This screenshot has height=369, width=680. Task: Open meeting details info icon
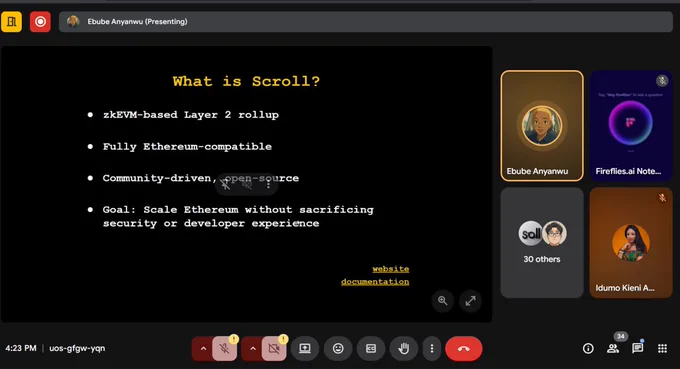(588, 348)
